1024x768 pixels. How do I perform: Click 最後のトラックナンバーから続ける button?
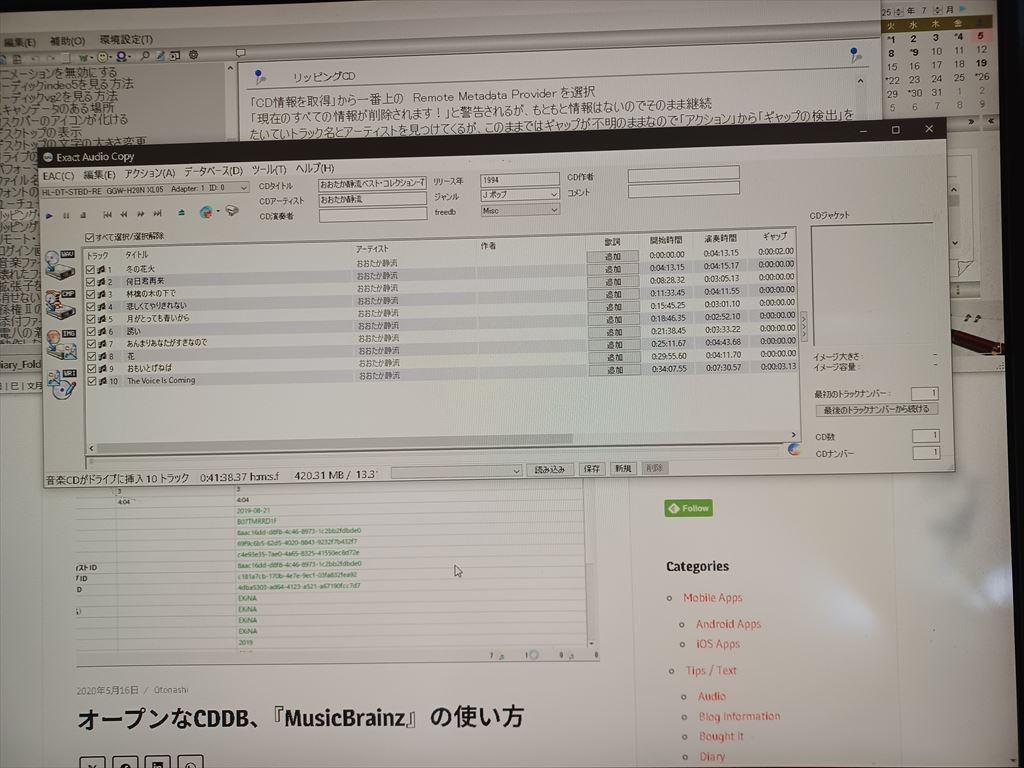click(876, 410)
